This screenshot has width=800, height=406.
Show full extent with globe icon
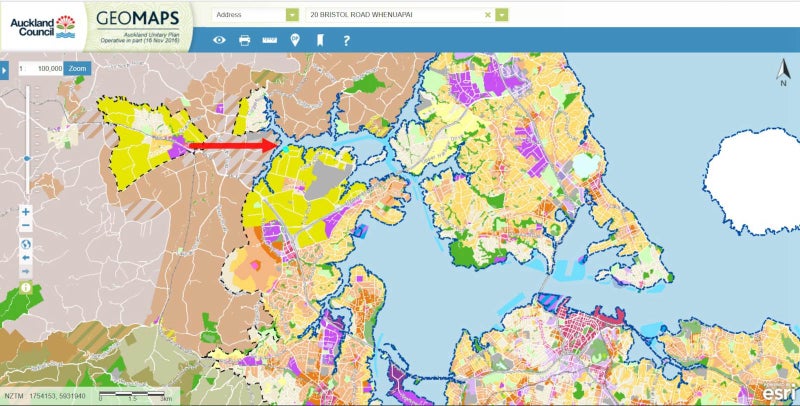point(26,244)
